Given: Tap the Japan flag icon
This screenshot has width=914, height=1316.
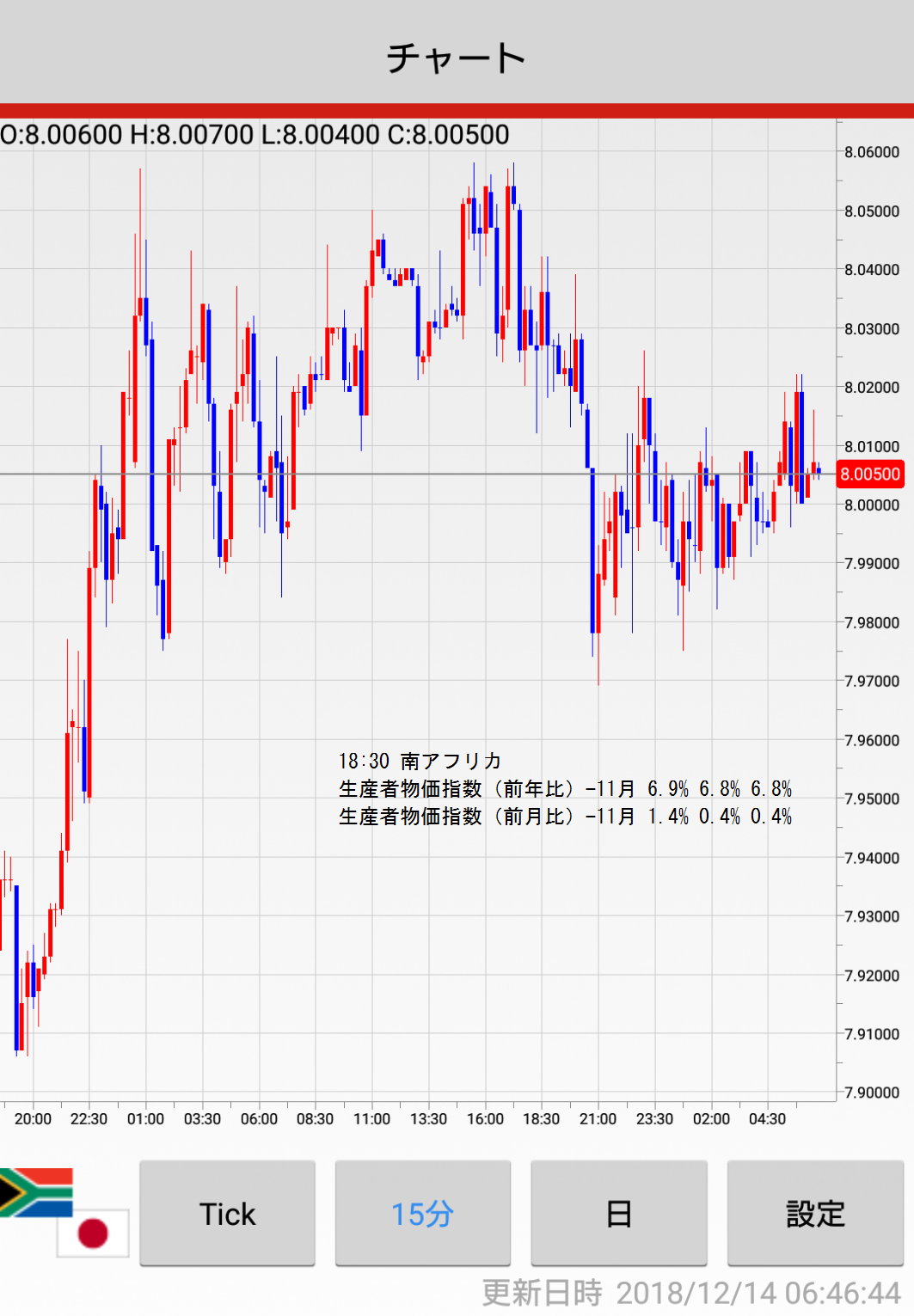Looking at the screenshot, I should [x=93, y=1233].
